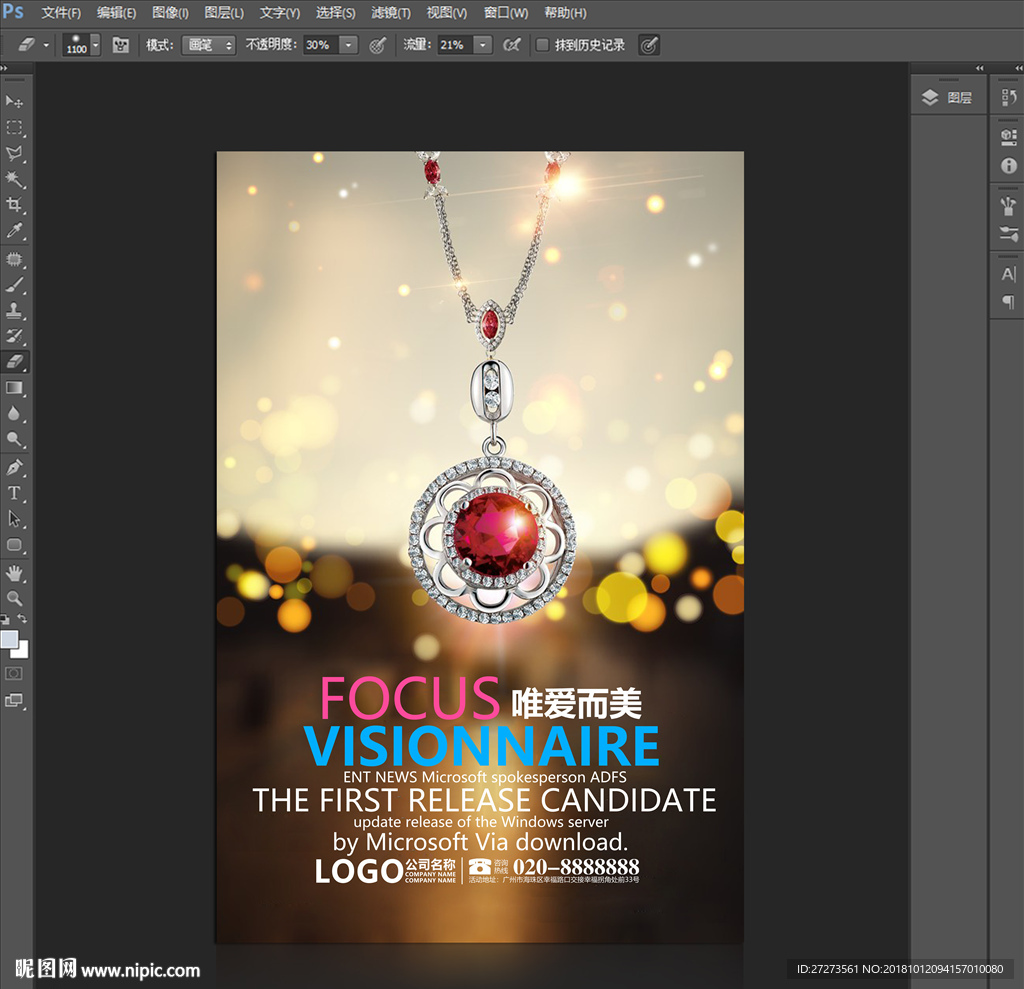Open the brush preset picker dropdown
This screenshot has width=1024, height=989.
tap(95, 45)
